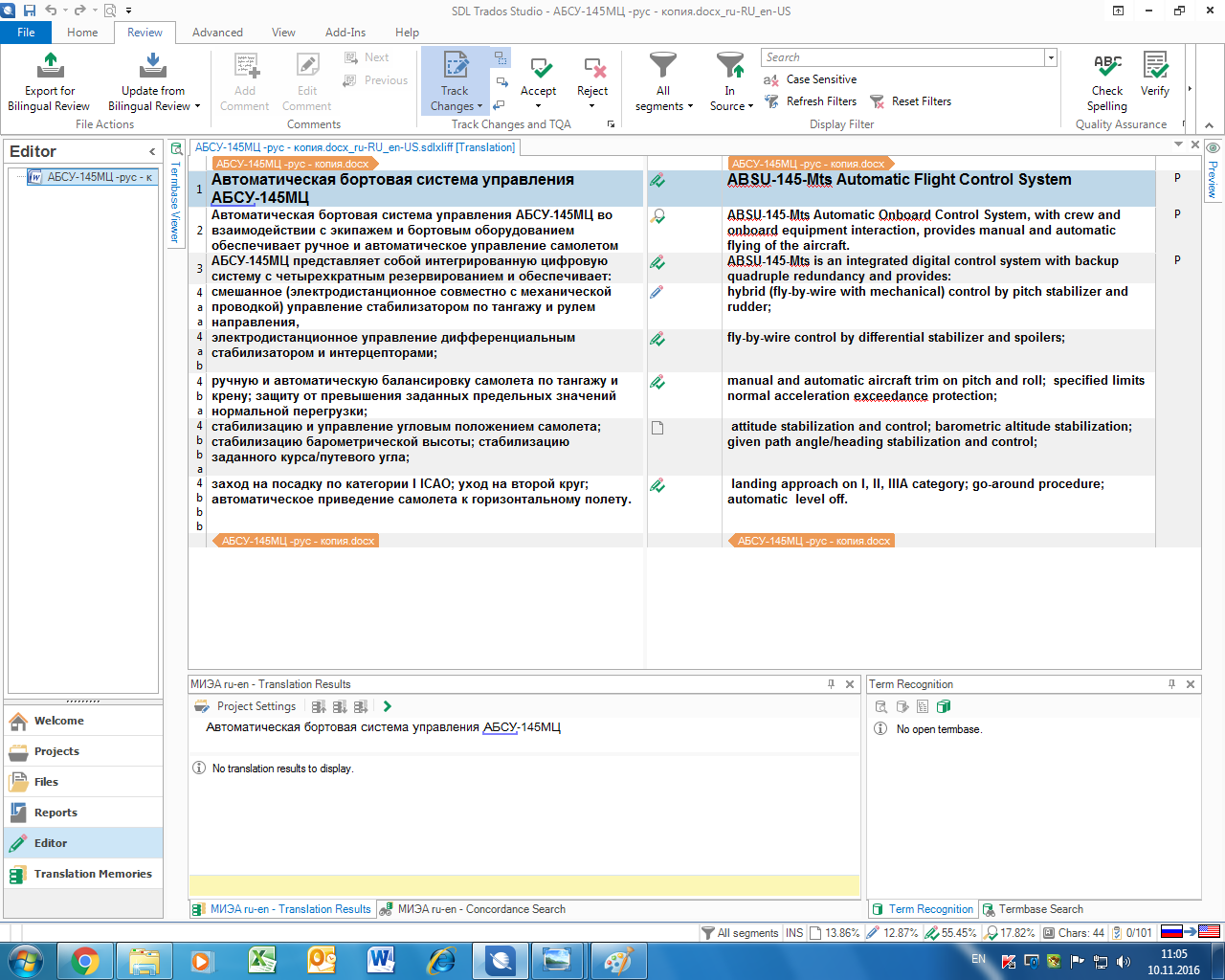This screenshot has height=980, width=1225.
Task: Open Update from Bilingual Review dropdown arrow
Action: 197,106
